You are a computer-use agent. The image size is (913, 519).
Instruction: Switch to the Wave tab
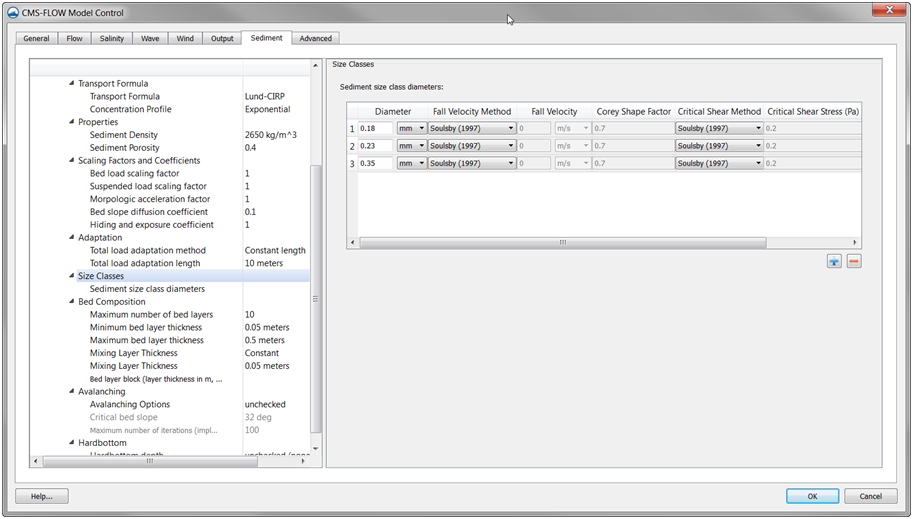point(150,38)
